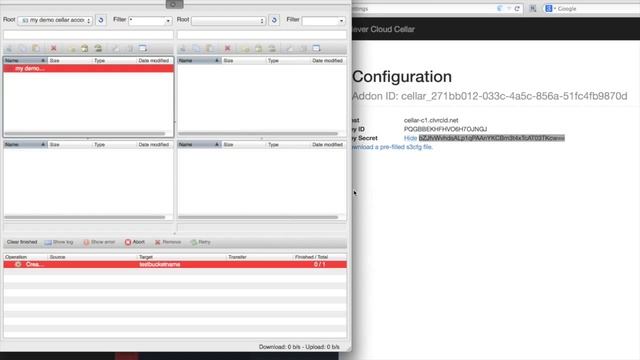Click the red delete X in right toolbar
Viewport: 640px width, 360px height.
click(227, 48)
